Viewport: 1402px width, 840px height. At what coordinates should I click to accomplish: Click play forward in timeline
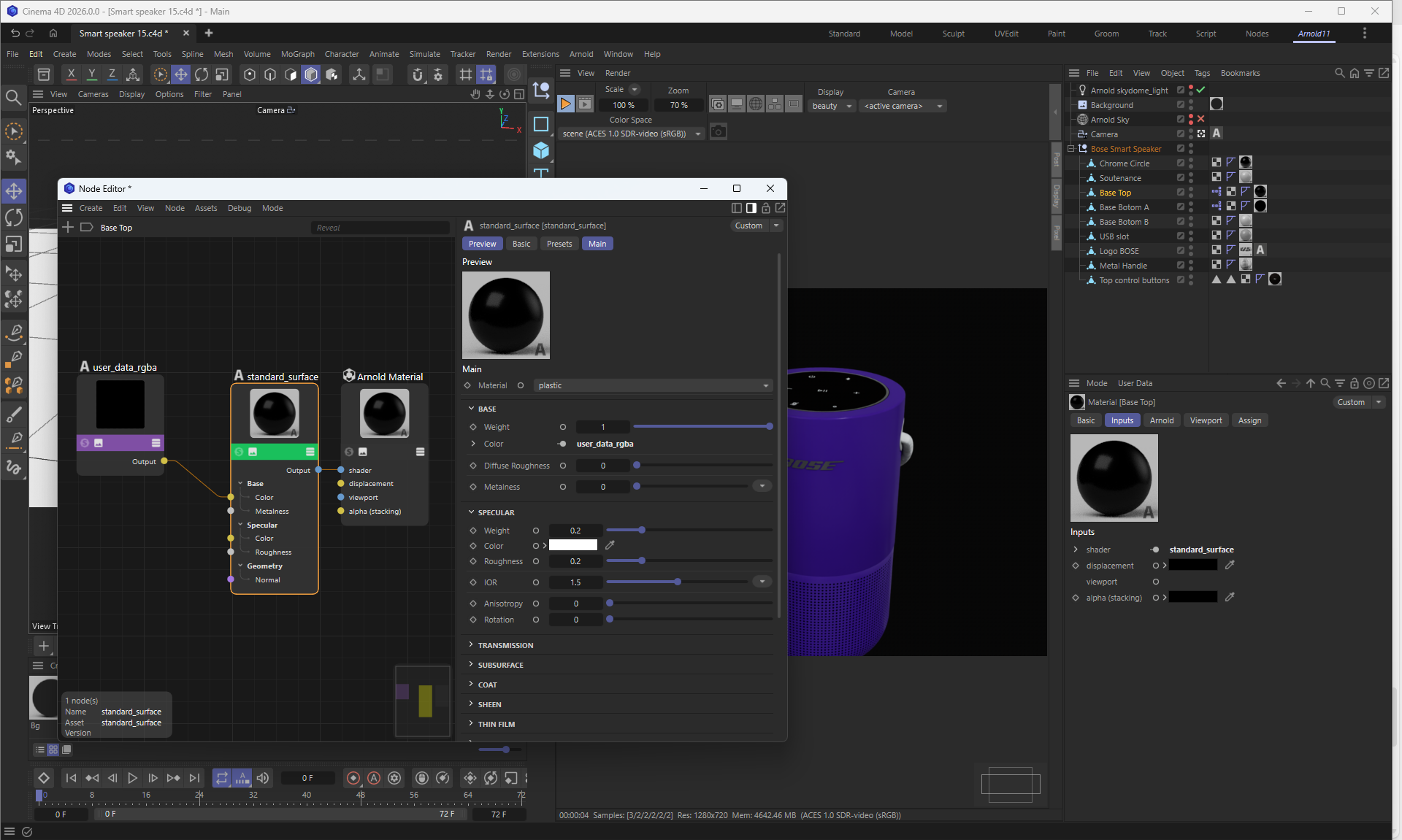132,778
